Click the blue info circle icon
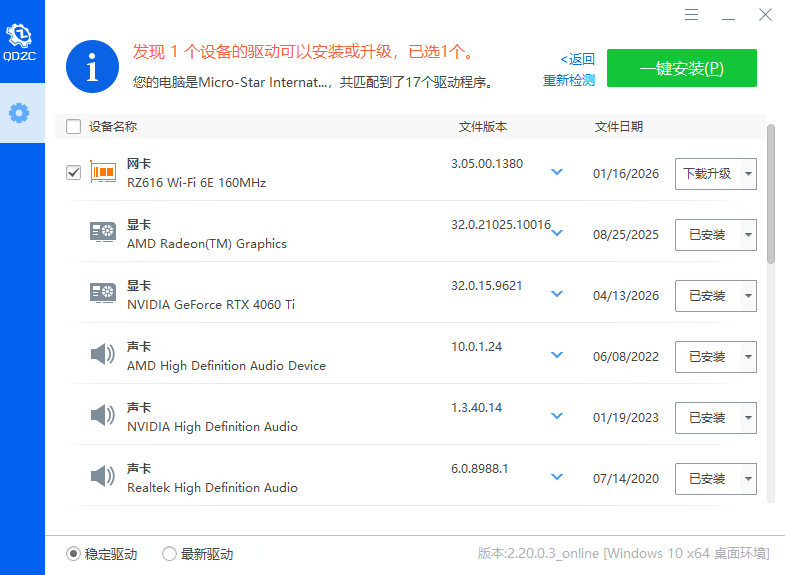Image resolution: width=785 pixels, height=575 pixels. pos(92,67)
